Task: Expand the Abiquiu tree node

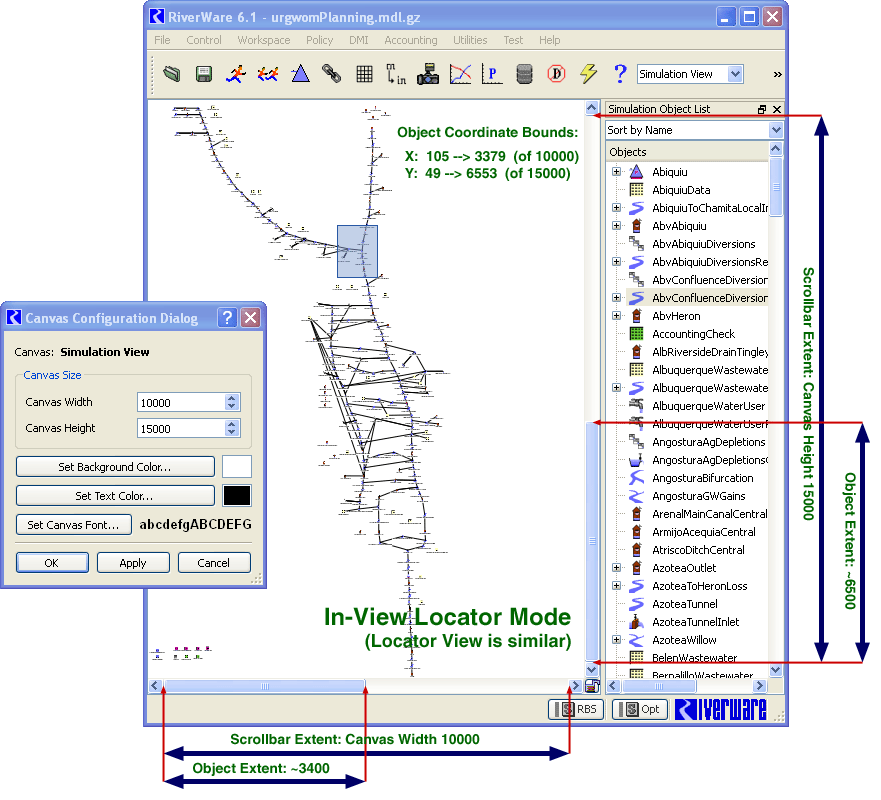Action: coord(616,172)
